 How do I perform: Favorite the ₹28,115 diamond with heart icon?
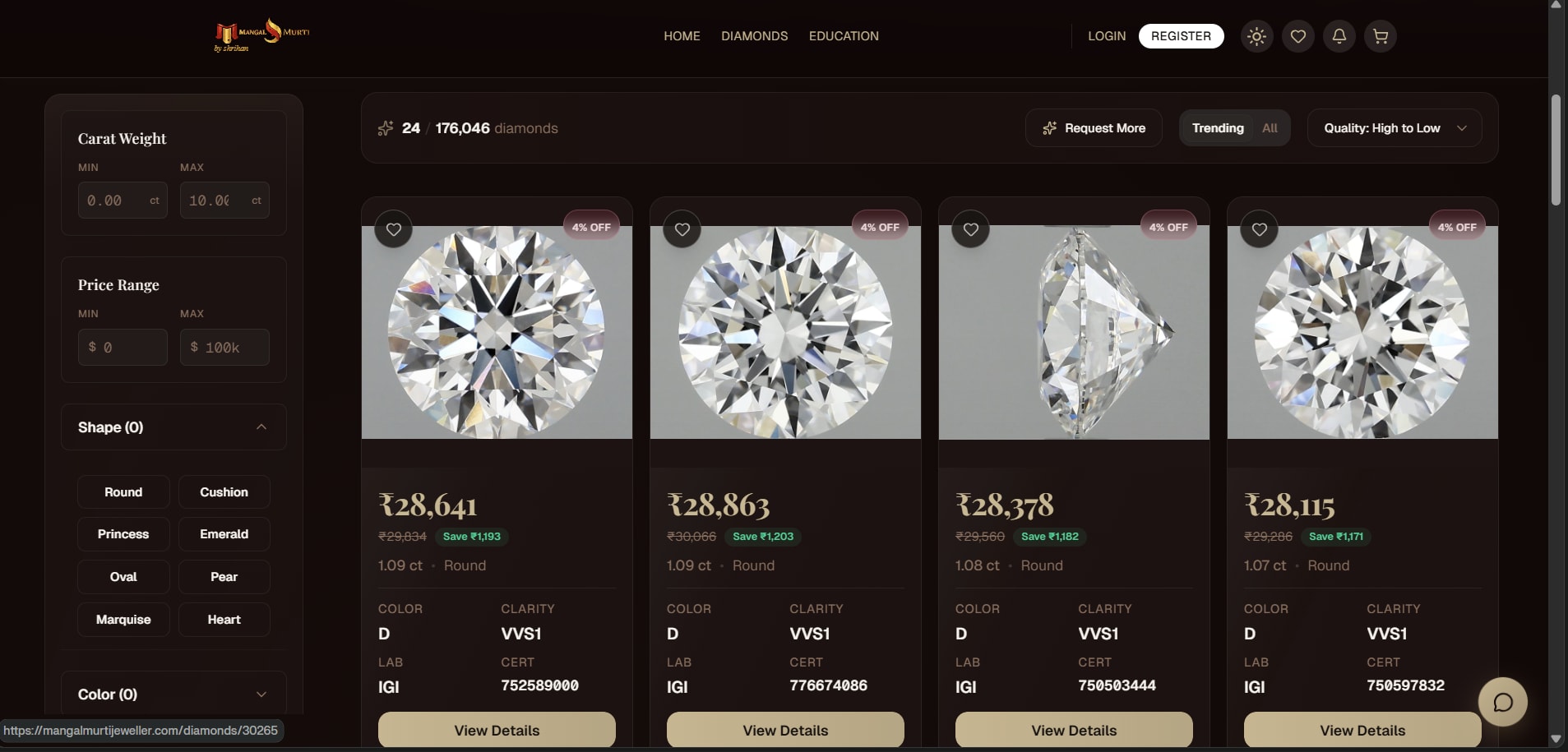tap(1259, 229)
